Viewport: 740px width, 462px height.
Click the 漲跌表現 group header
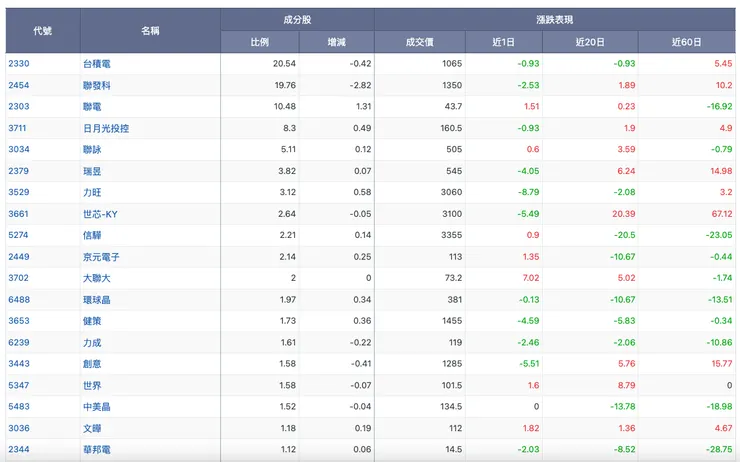click(555, 20)
